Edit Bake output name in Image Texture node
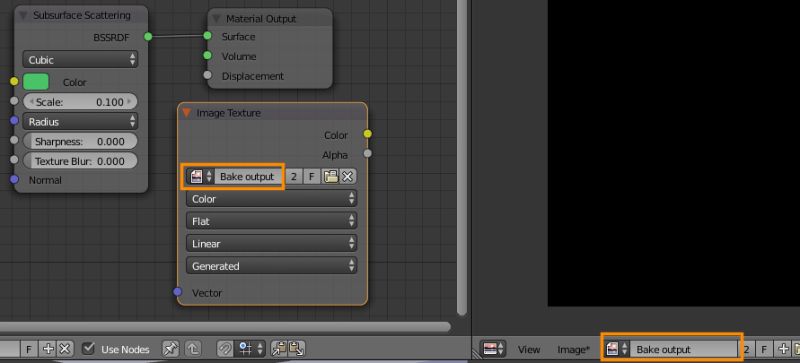This screenshot has height=363, width=800. (248, 177)
